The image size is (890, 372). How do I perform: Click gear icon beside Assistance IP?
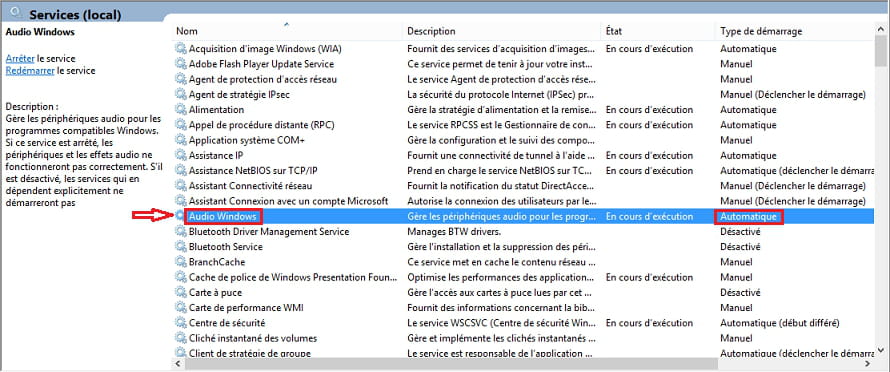coord(180,155)
